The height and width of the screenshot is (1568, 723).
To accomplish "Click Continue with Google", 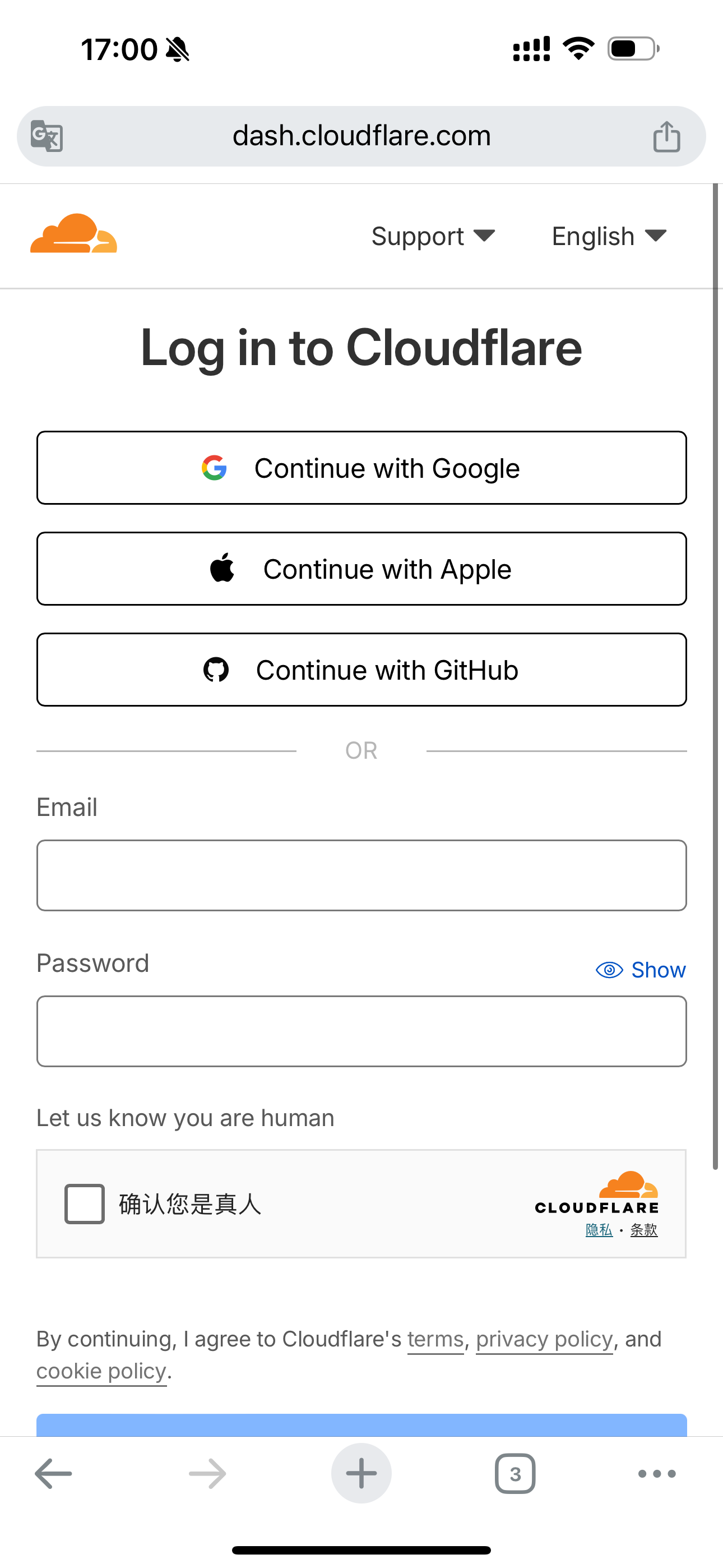I will point(361,468).
